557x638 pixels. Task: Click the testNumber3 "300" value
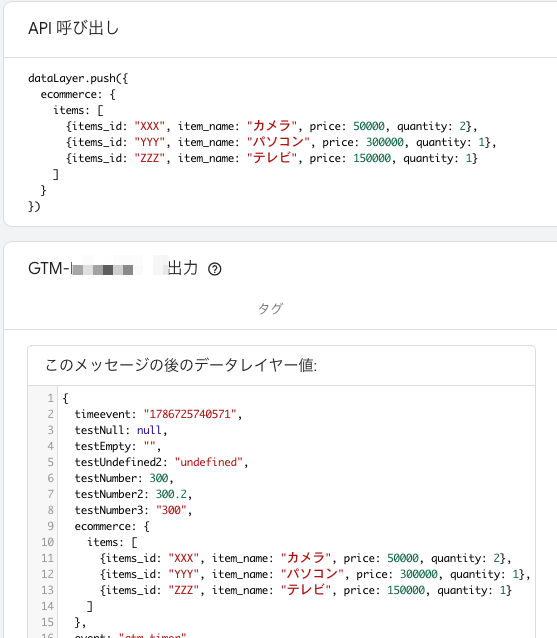coord(171,510)
